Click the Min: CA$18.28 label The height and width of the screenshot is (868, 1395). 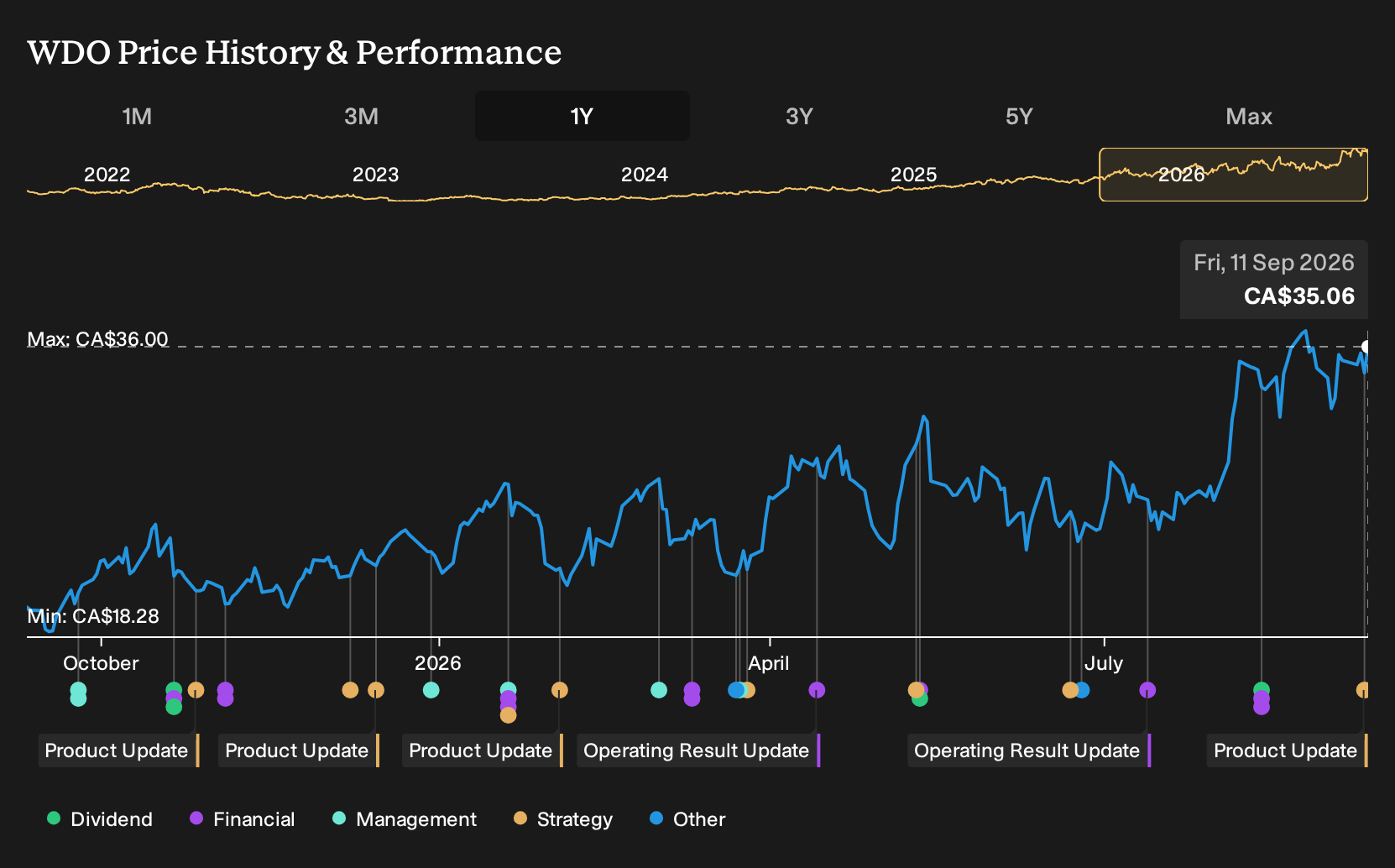coord(93,616)
